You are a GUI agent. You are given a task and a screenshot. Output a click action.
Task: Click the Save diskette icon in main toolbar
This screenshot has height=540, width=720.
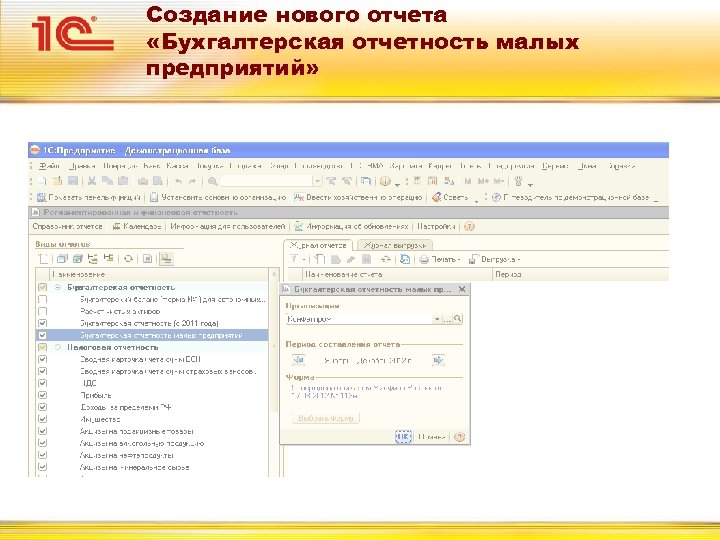[73, 181]
